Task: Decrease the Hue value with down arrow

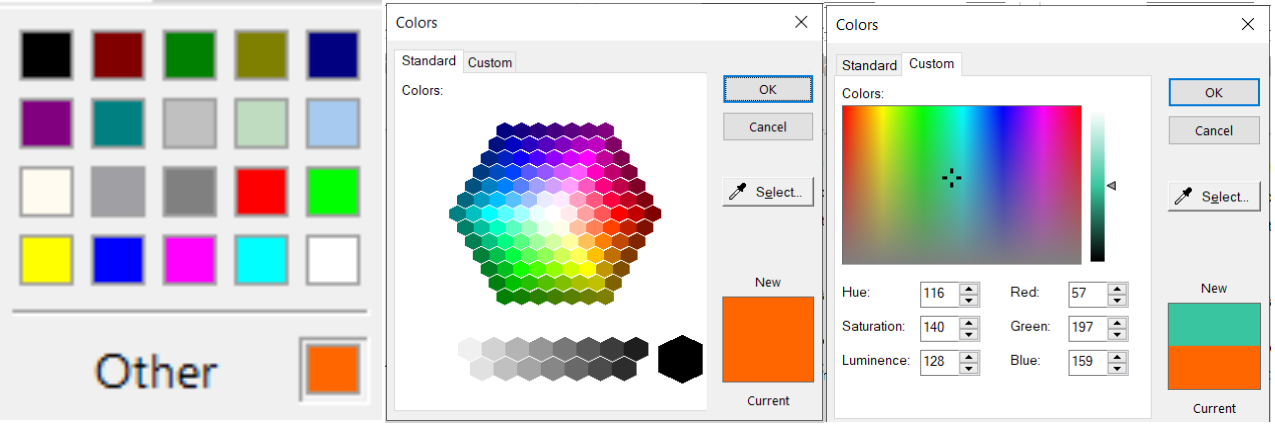Action: tap(969, 300)
